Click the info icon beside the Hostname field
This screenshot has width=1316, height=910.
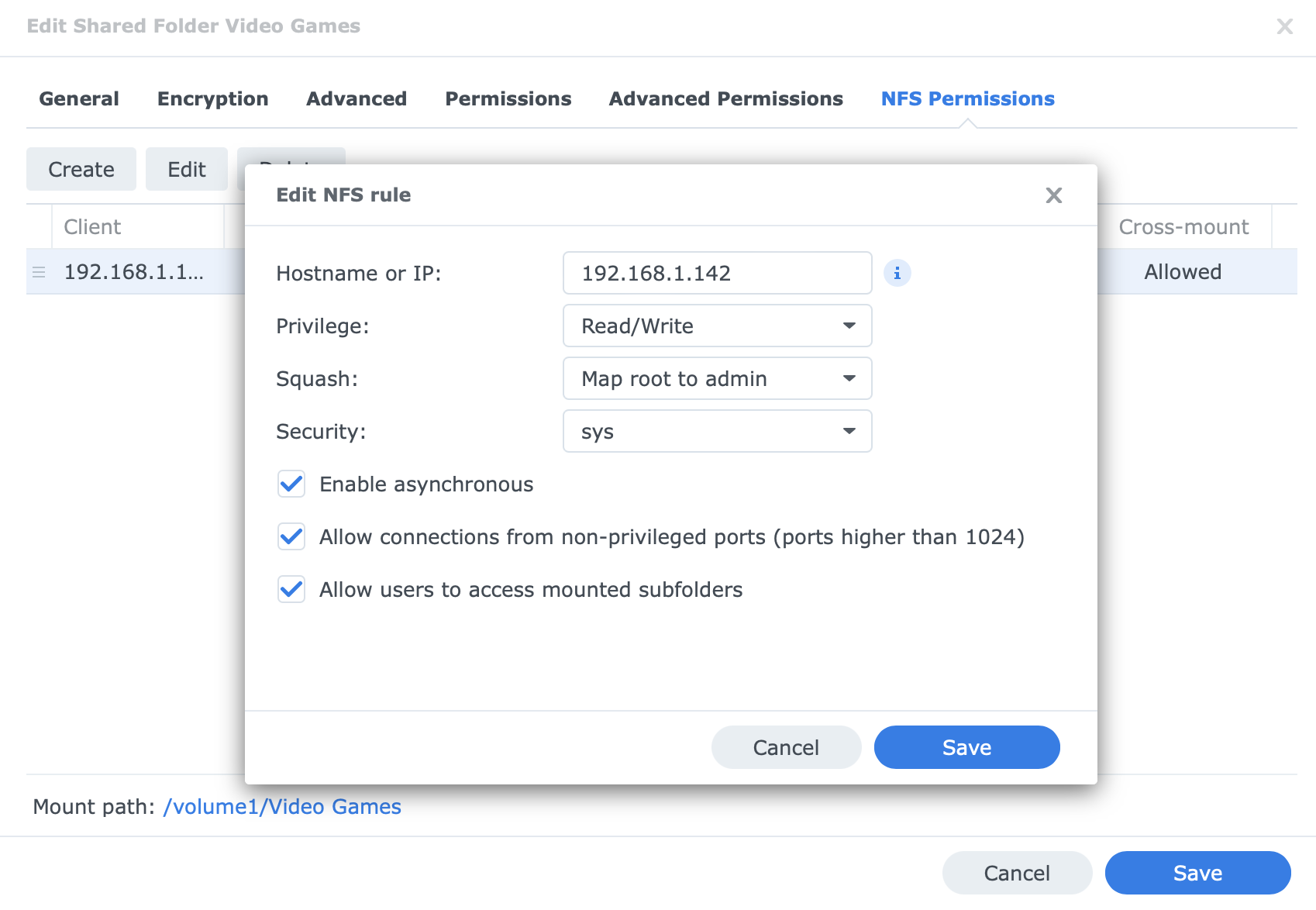pyautogui.click(x=897, y=273)
